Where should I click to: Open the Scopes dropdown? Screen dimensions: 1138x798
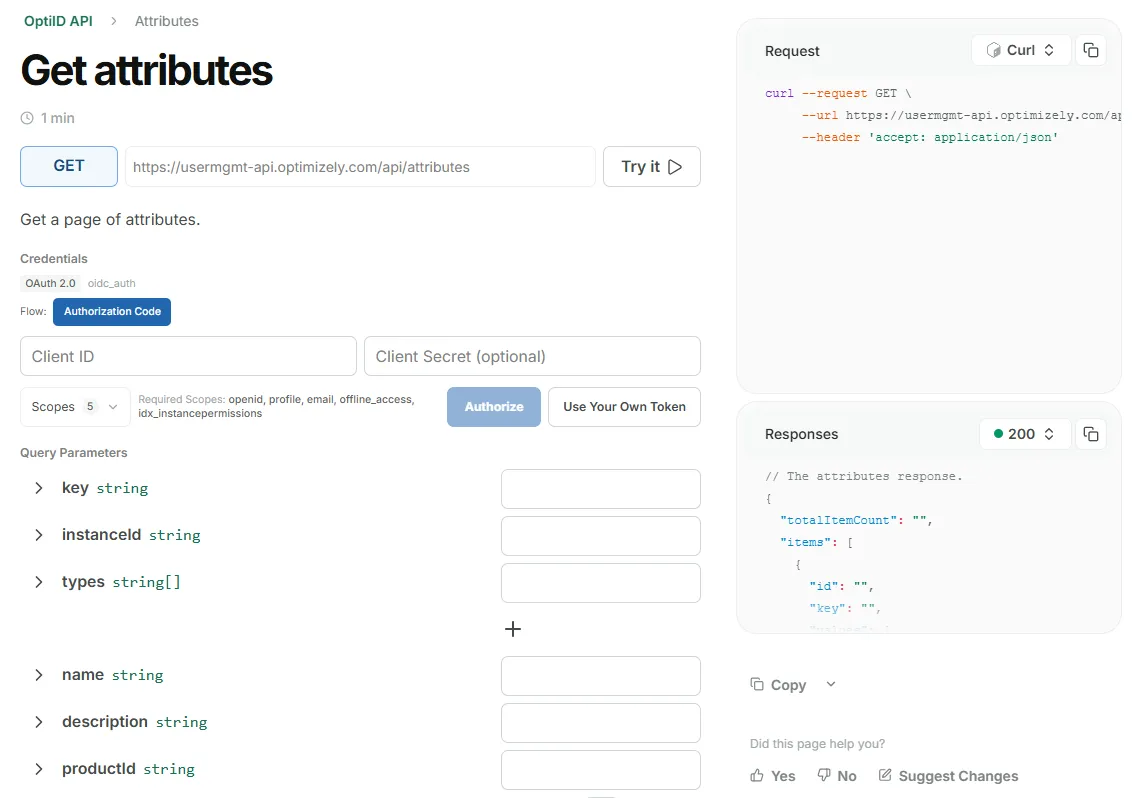click(x=75, y=407)
